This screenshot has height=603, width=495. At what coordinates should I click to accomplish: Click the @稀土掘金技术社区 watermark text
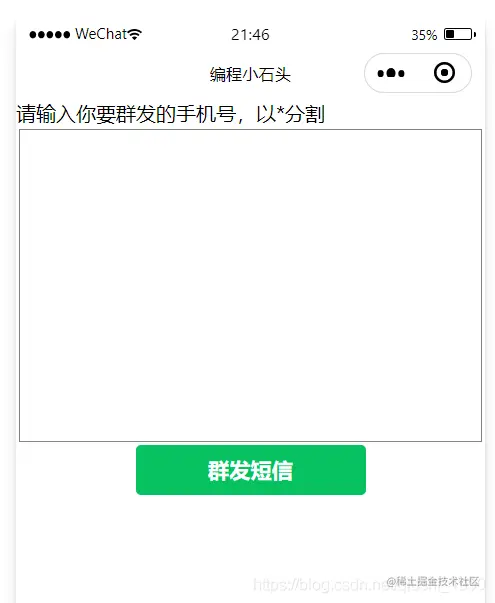pyautogui.click(x=433, y=581)
